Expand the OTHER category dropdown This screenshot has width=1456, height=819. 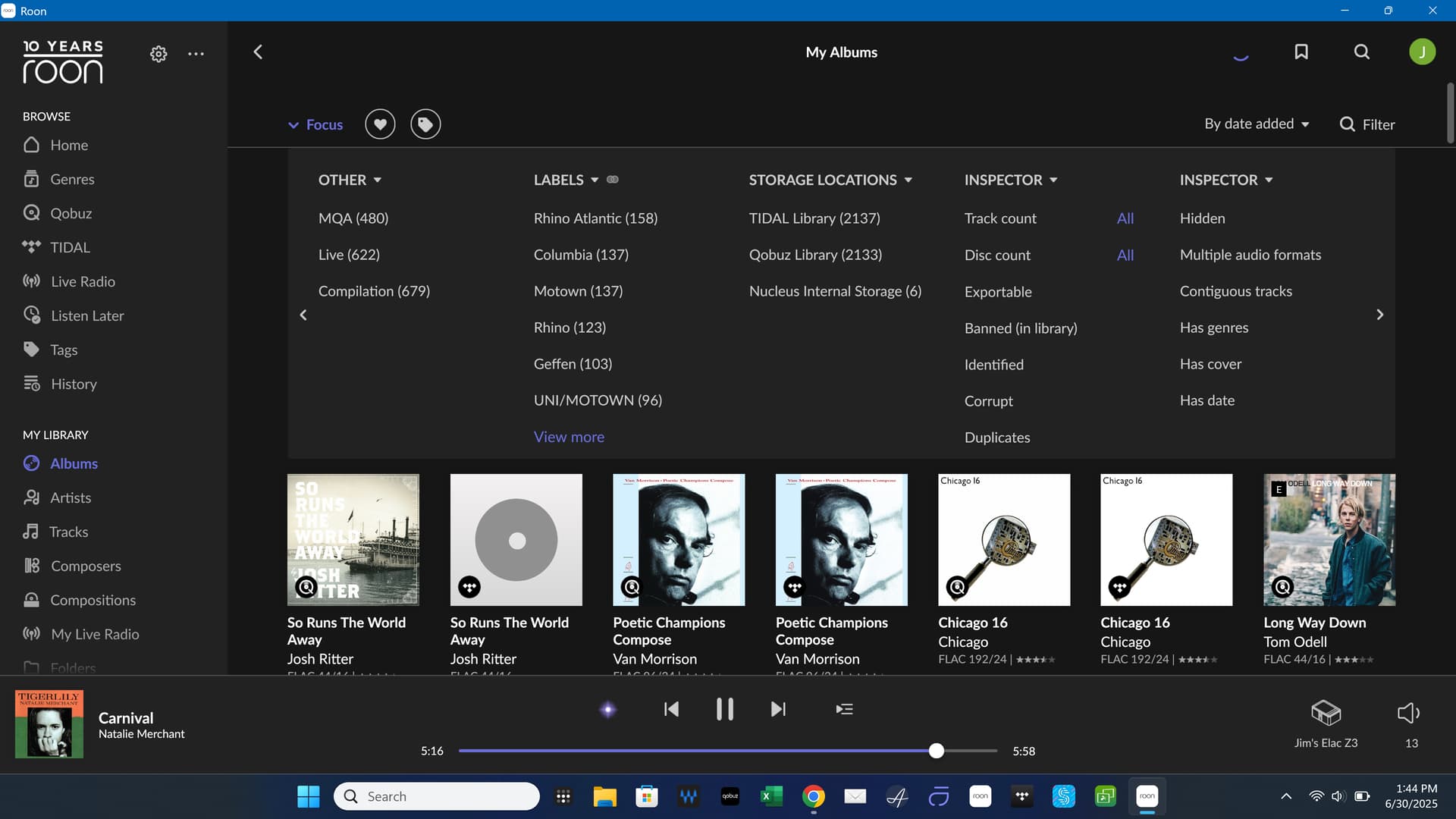(350, 180)
